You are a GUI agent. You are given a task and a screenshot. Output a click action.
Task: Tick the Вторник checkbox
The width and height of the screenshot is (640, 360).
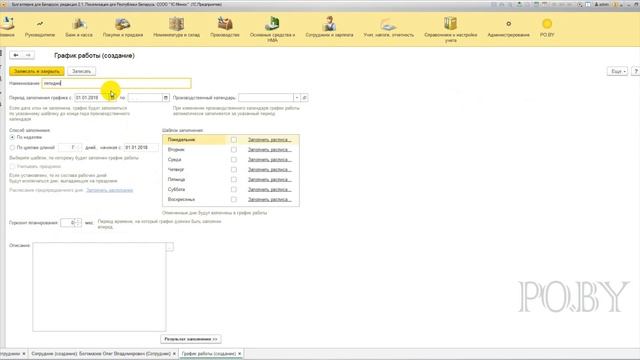point(233,150)
